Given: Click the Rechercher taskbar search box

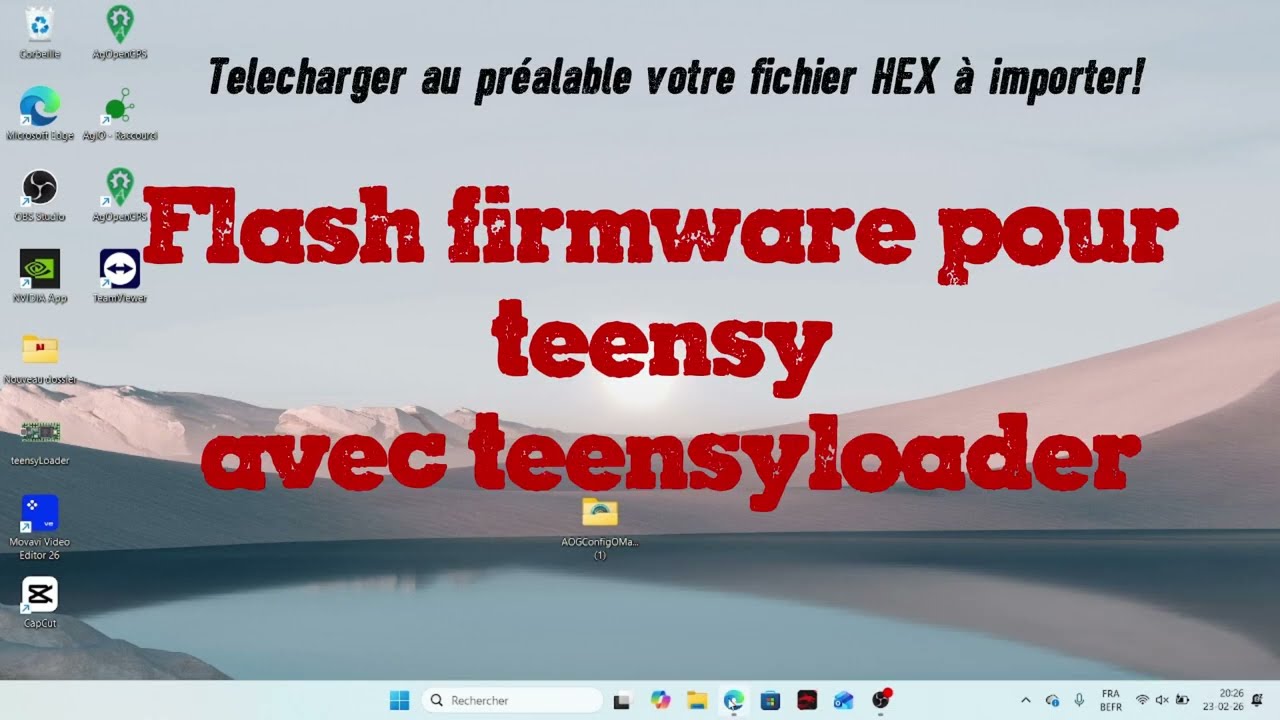Looking at the screenshot, I should click(x=513, y=700).
